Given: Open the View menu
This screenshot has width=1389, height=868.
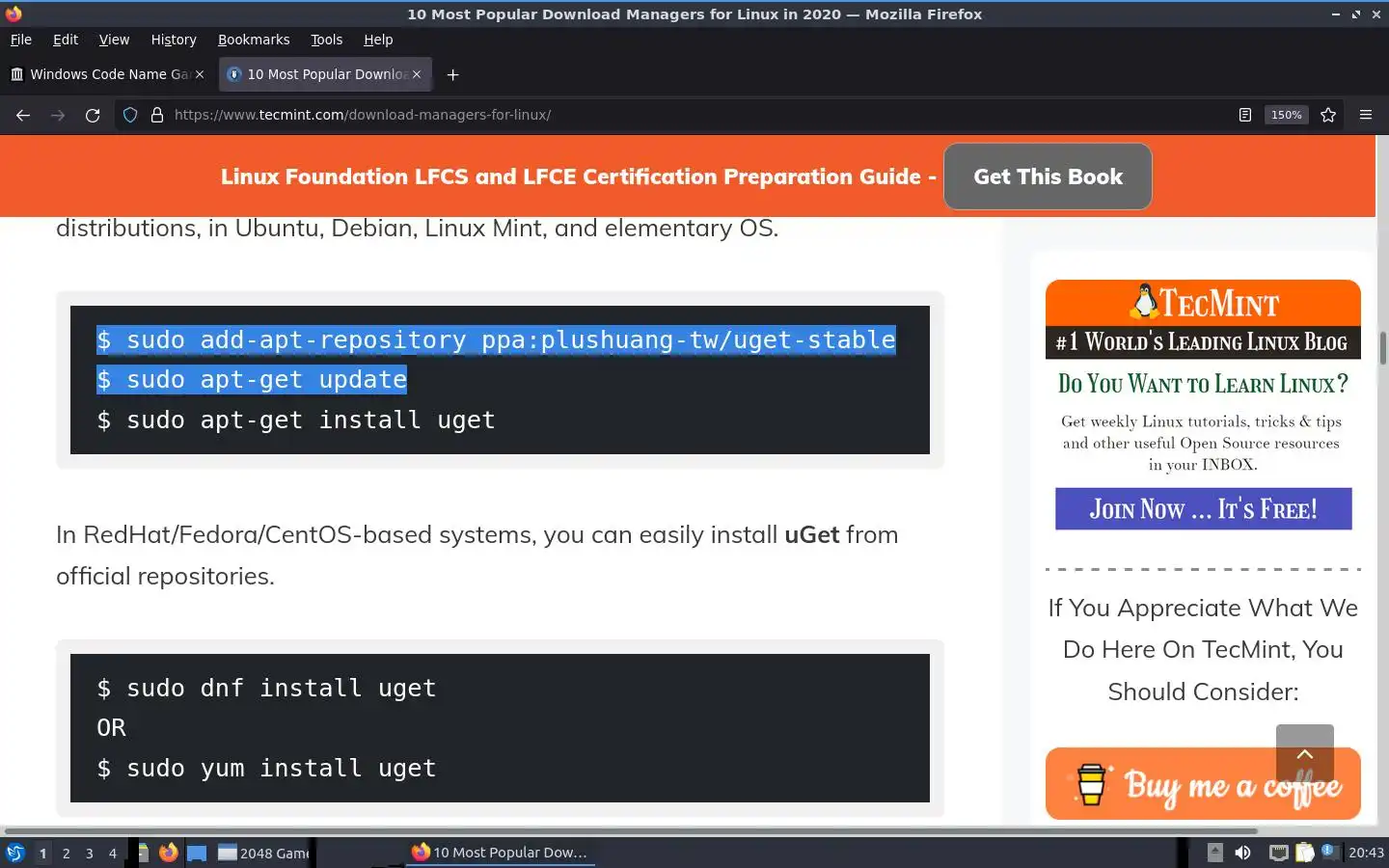Looking at the screenshot, I should (114, 40).
